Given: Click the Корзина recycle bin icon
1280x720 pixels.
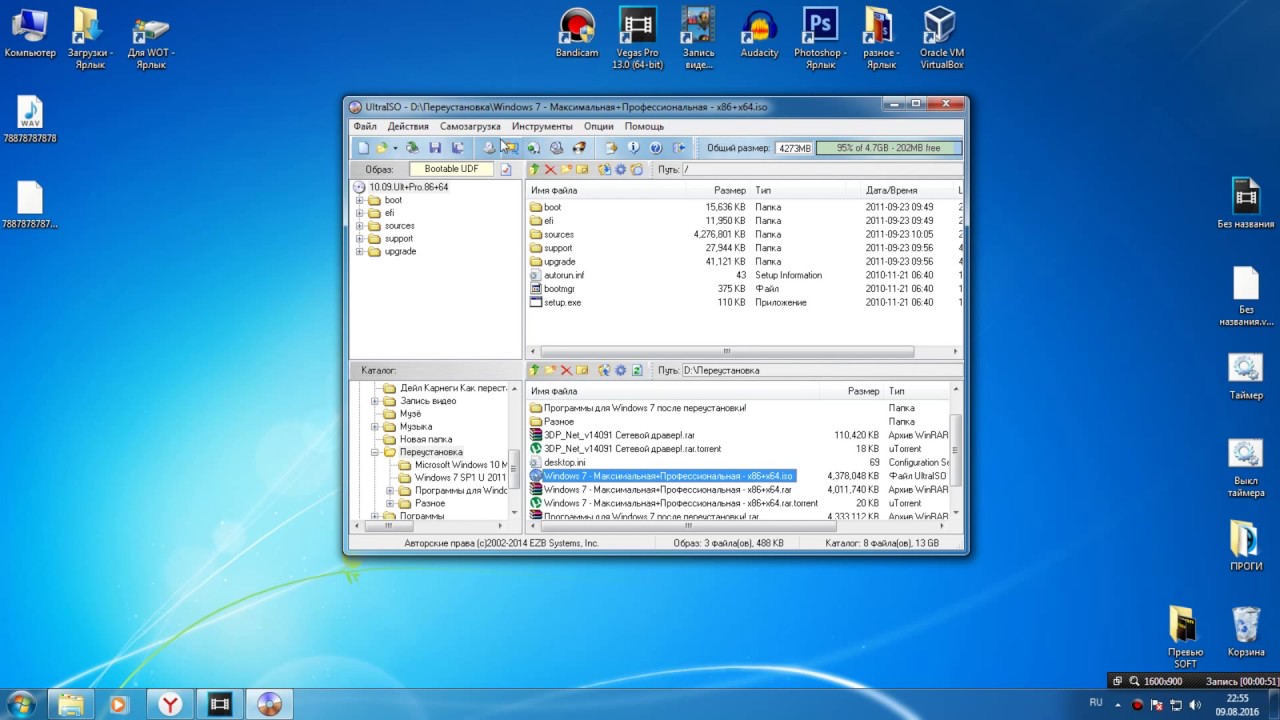Looking at the screenshot, I should click(x=1246, y=631).
